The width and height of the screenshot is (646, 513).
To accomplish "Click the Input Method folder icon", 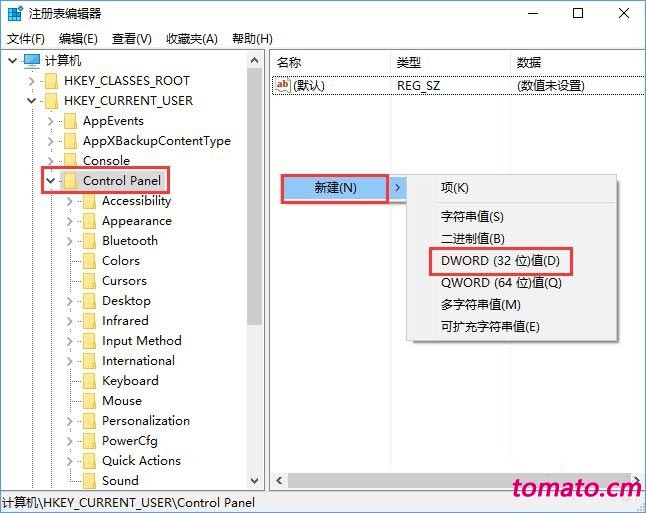I will (x=89, y=341).
